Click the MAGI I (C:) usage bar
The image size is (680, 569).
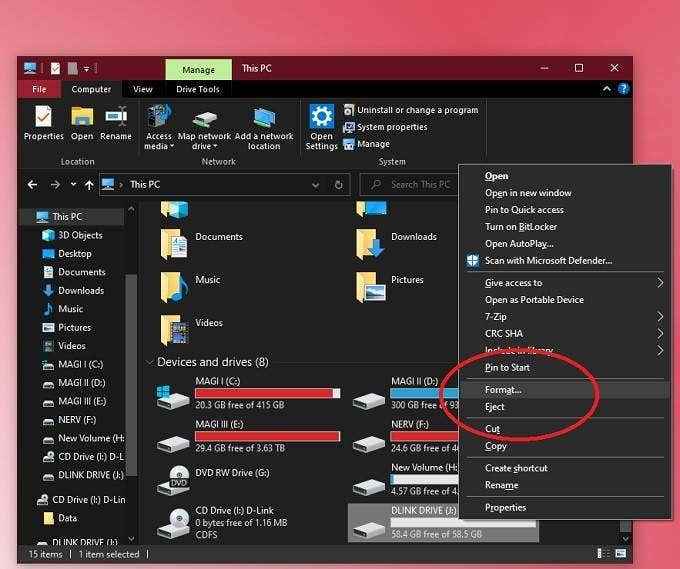pos(268,393)
